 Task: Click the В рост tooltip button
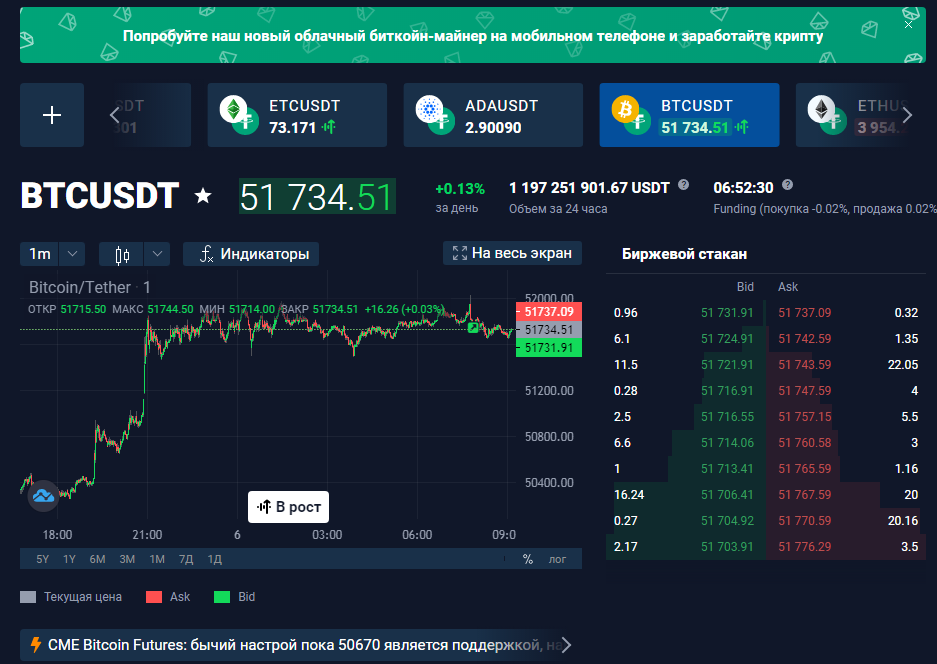(289, 507)
